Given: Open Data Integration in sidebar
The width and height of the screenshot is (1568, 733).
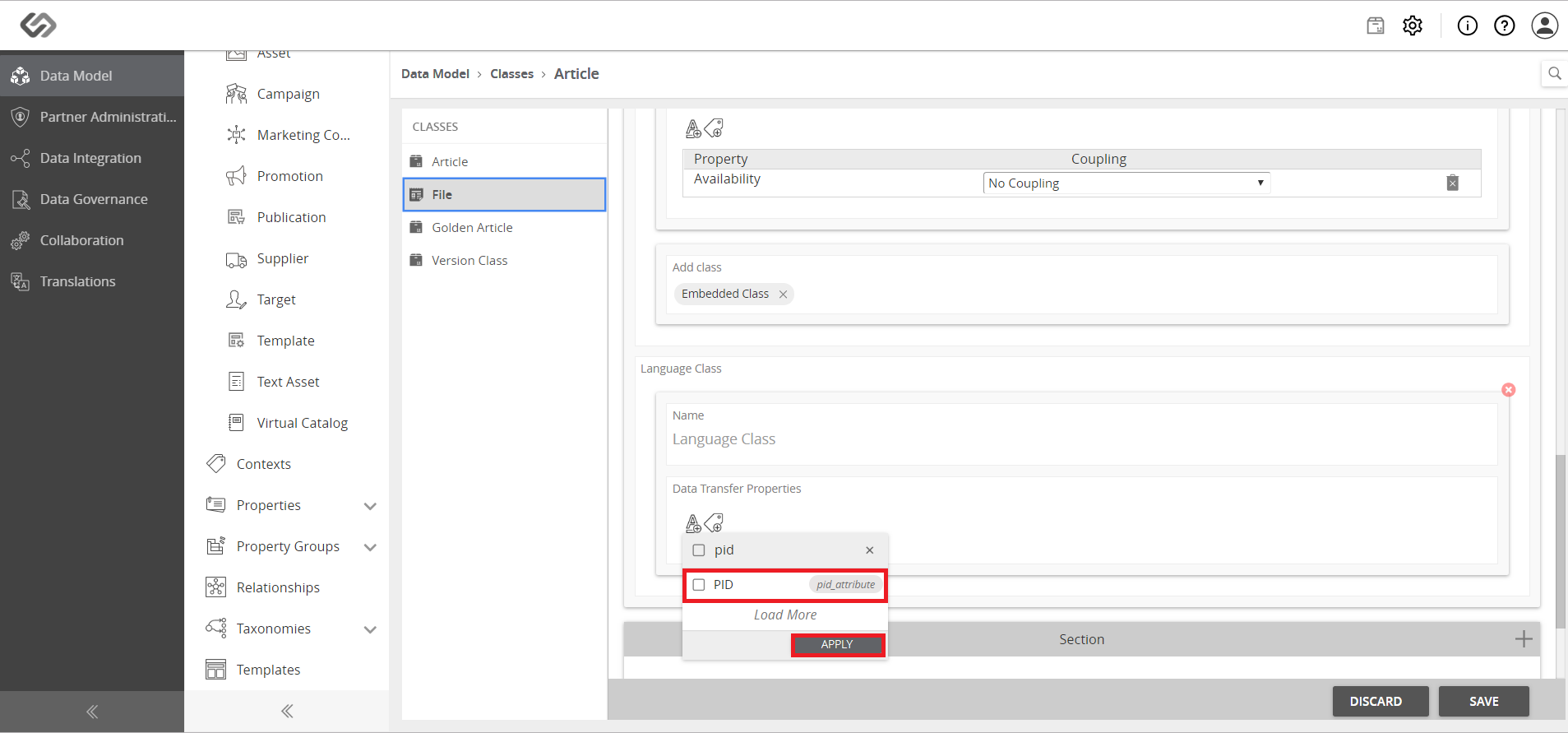Looking at the screenshot, I should coord(92,158).
